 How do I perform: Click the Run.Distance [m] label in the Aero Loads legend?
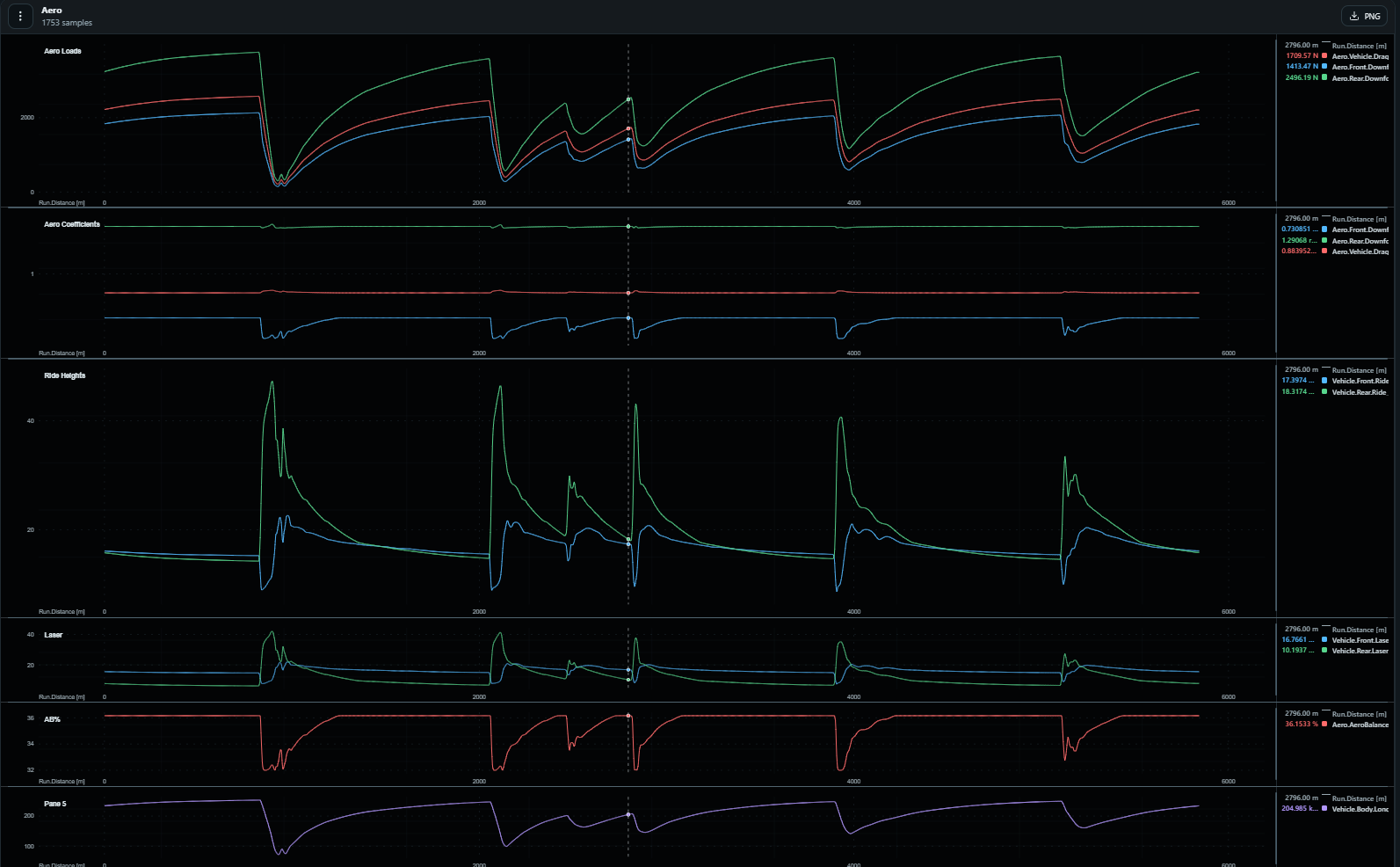(1360, 46)
